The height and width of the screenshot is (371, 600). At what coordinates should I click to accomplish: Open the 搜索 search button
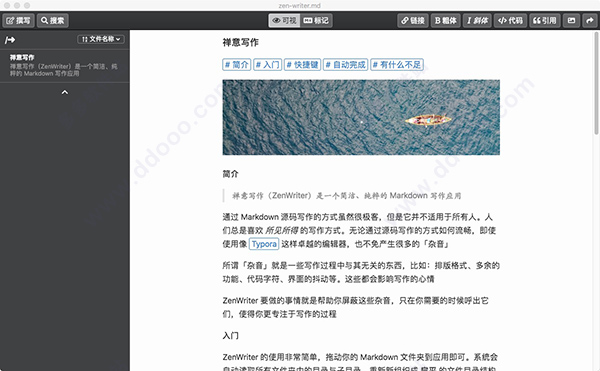53,20
